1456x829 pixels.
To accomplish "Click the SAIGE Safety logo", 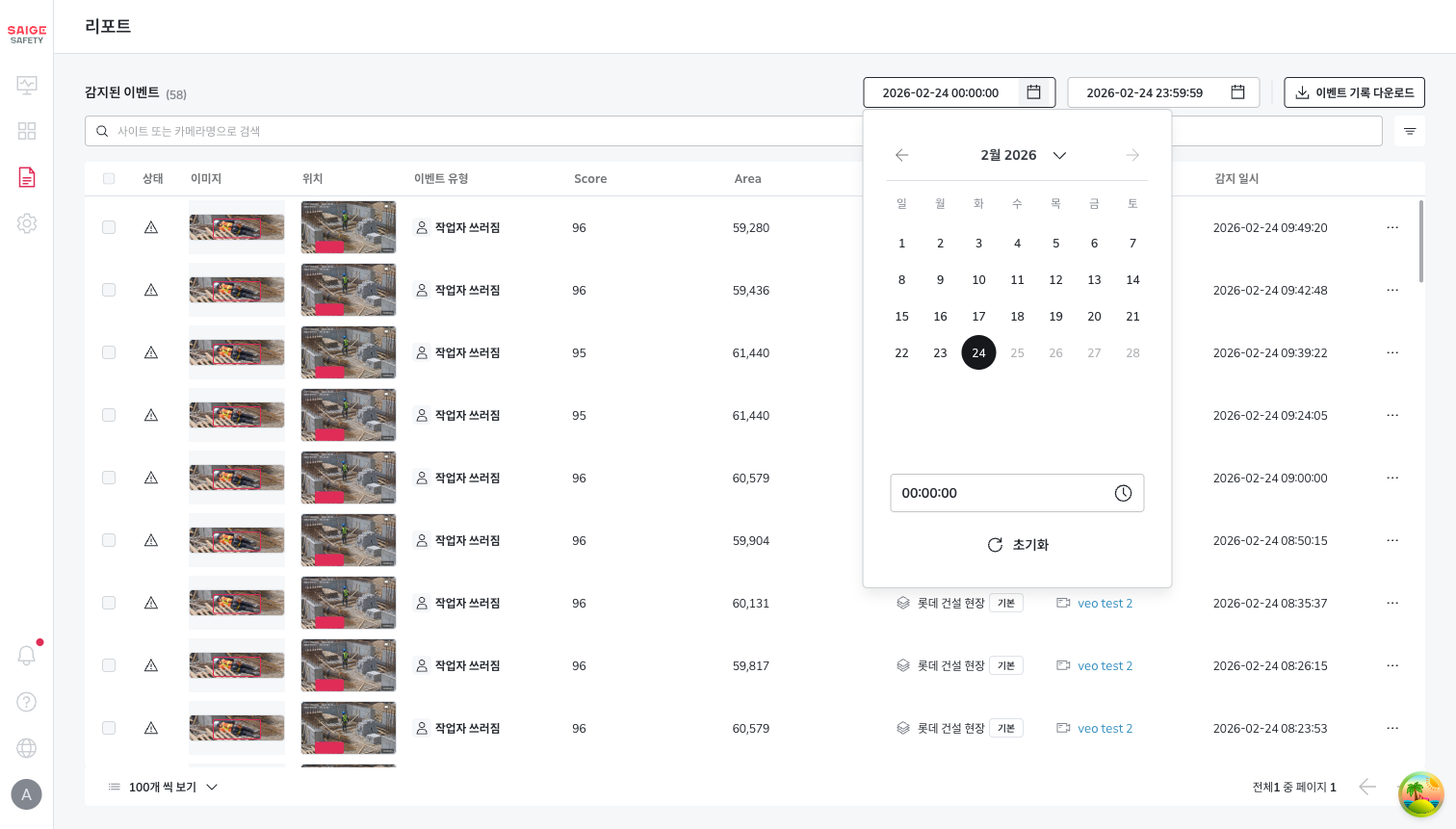I will click(27, 34).
